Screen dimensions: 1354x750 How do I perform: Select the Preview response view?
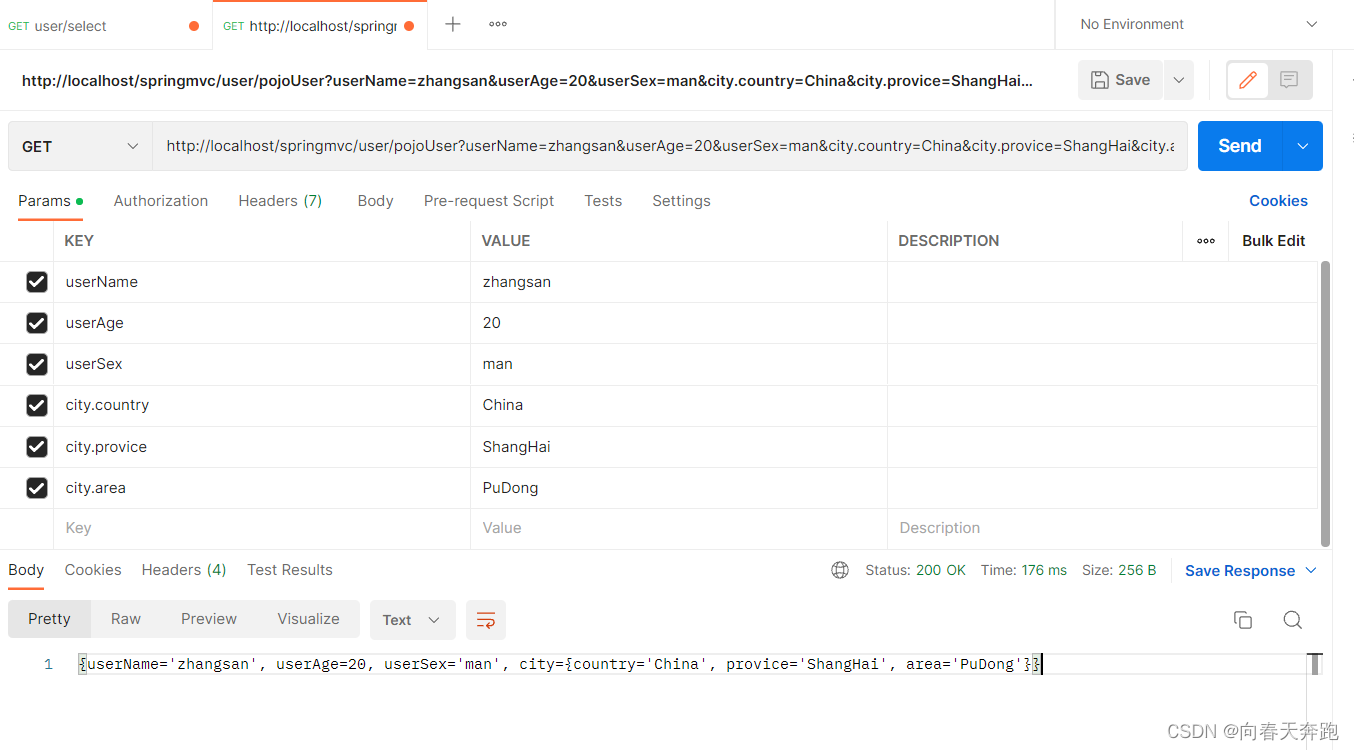(209, 619)
